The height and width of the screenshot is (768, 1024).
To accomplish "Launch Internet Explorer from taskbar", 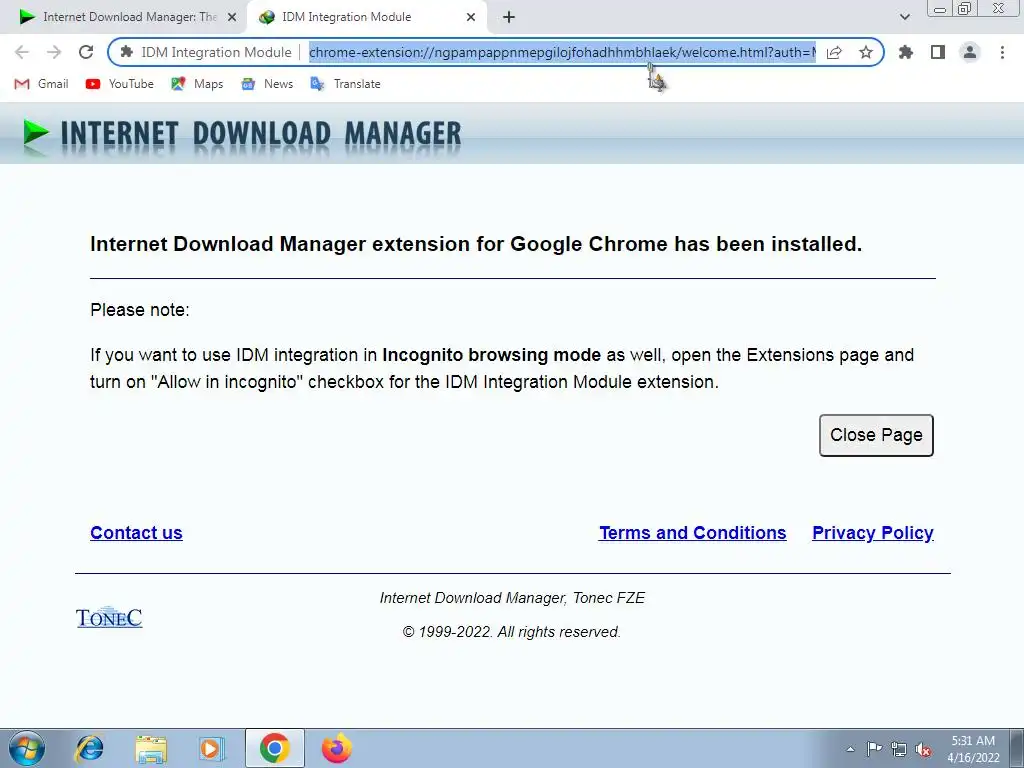I will (x=89, y=748).
